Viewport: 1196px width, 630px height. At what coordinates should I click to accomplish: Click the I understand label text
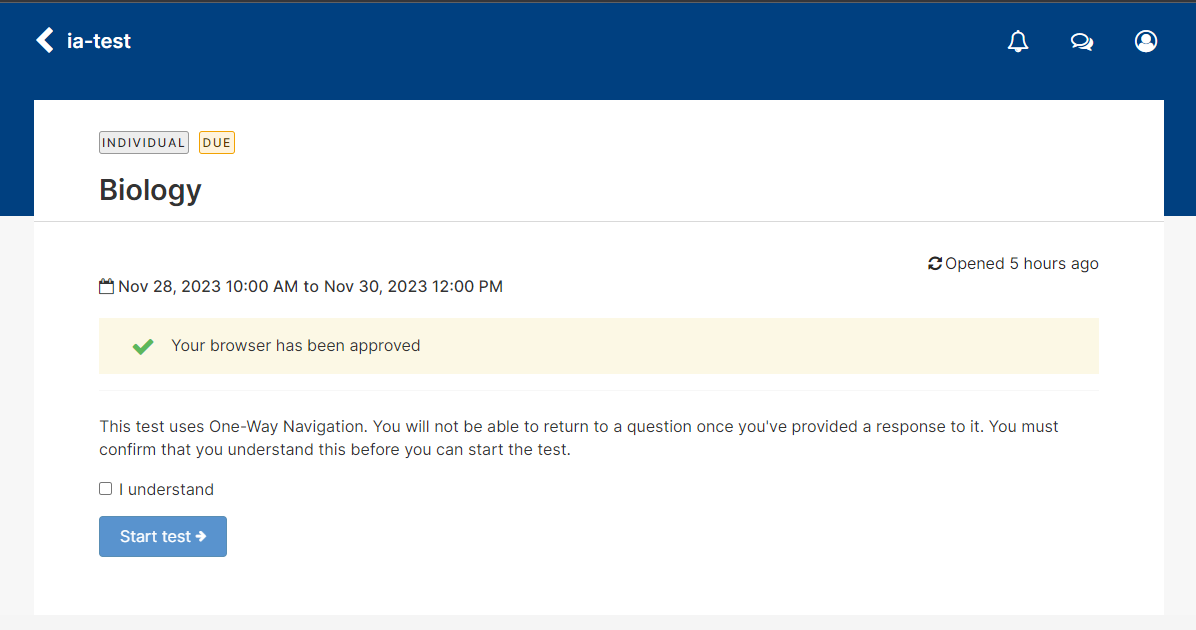coord(166,490)
